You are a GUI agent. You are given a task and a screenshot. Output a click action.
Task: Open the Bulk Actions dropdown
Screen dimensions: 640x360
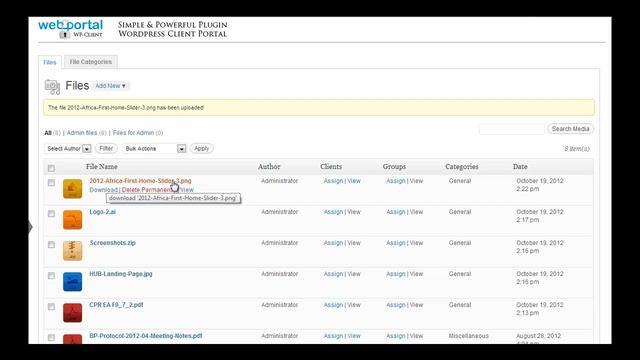(x=154, y=149)
